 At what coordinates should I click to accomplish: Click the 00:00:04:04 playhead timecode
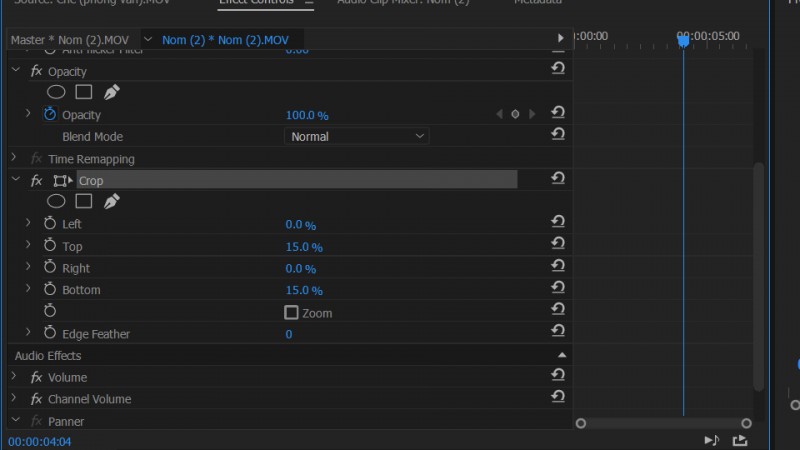tap(39, 442)
